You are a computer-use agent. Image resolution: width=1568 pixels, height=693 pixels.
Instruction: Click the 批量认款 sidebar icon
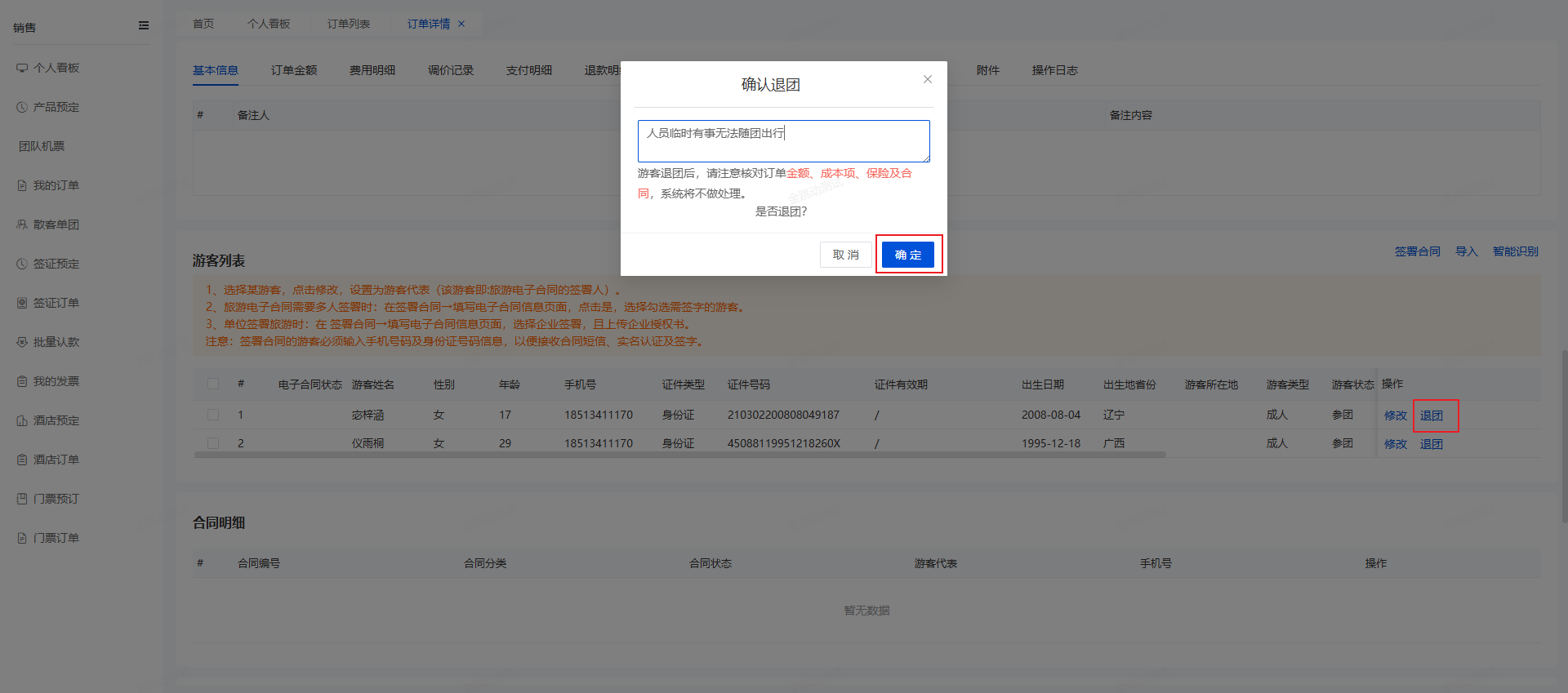click(x=22, y=342)
